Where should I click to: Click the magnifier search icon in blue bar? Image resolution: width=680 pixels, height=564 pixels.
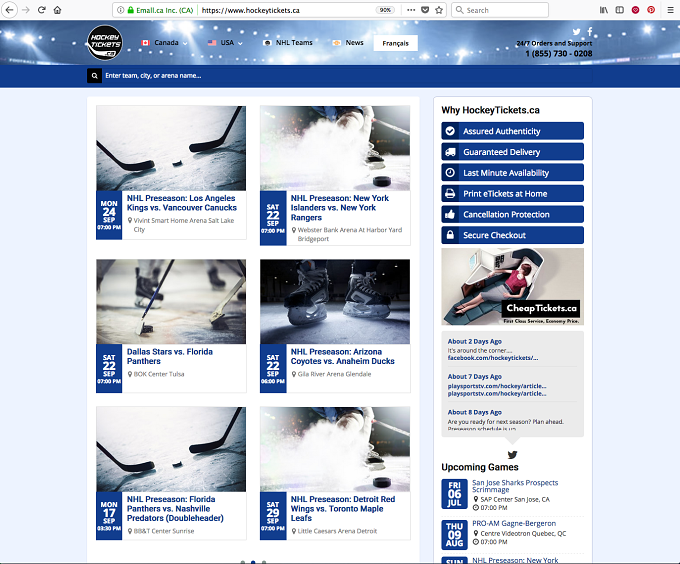point(95,75)
